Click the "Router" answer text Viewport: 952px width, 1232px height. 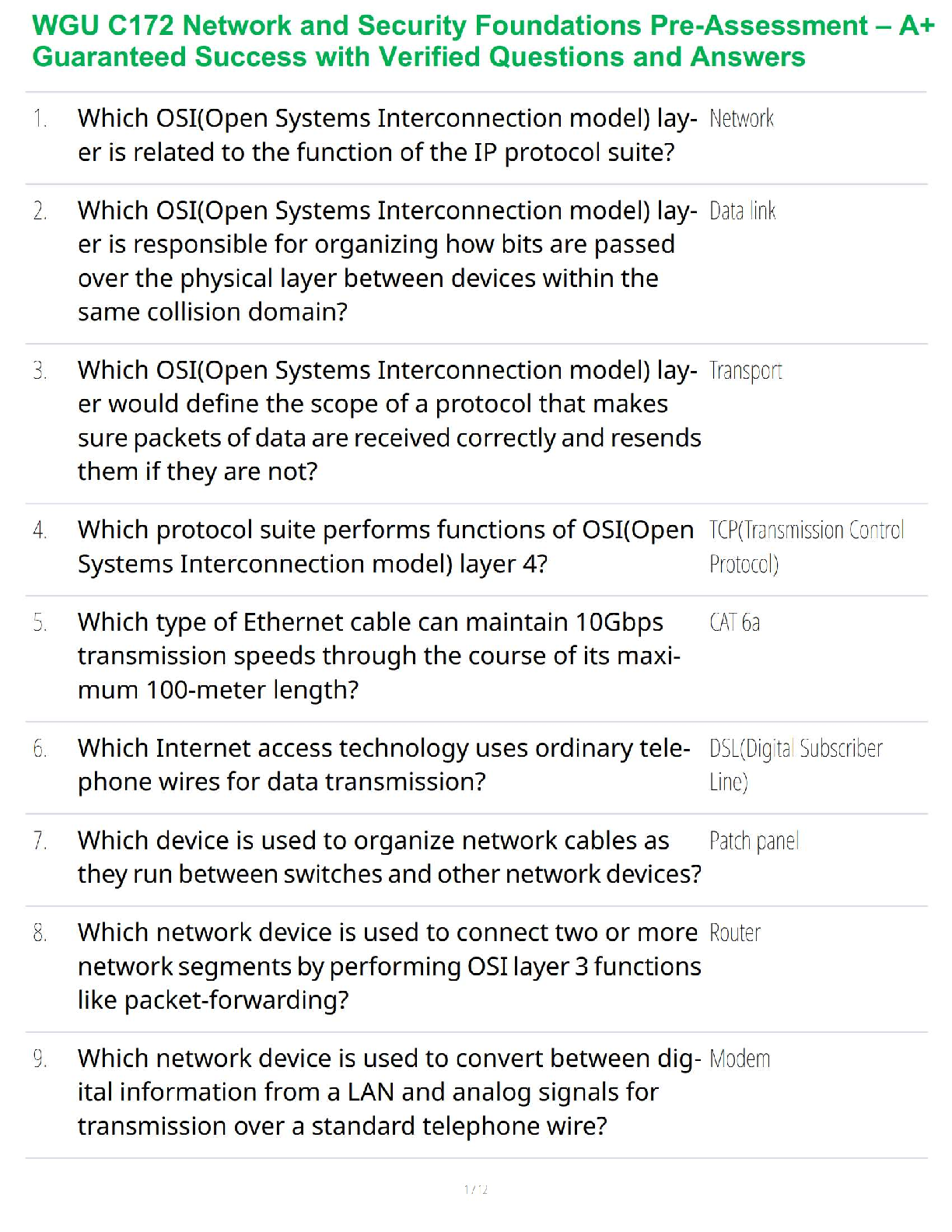pyautogui.click(x=734, y=933)
